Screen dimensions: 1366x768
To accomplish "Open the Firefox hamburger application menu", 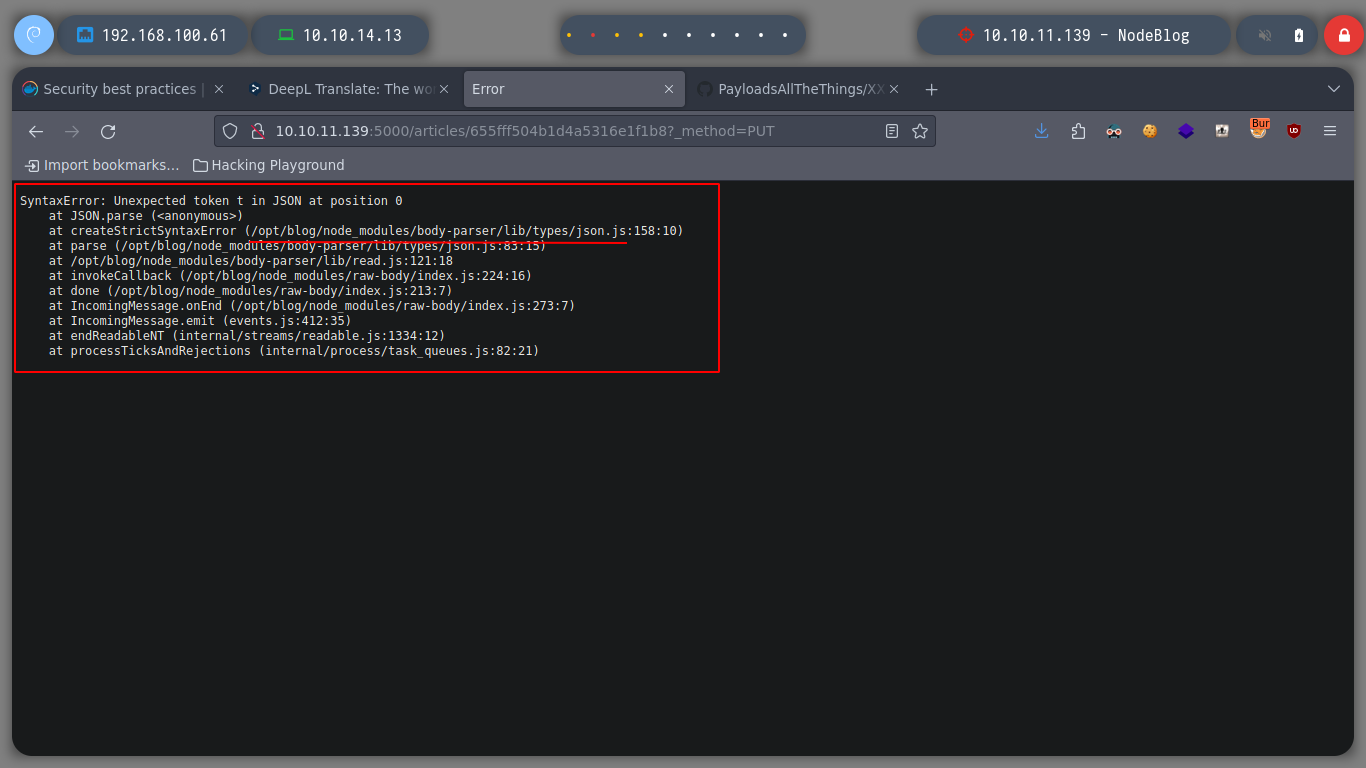I will tap(1330, 131).
